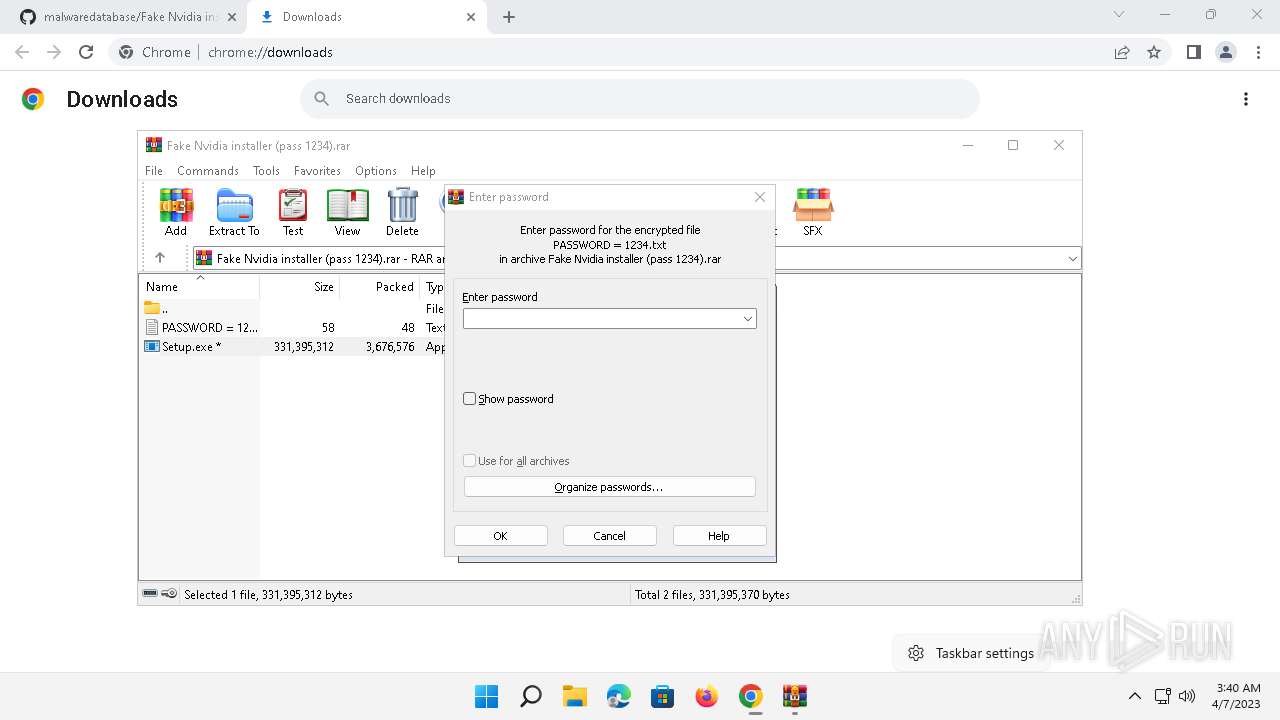
Task: Open Microsoft Store from the taskbar
Action: tap(663, 696)
